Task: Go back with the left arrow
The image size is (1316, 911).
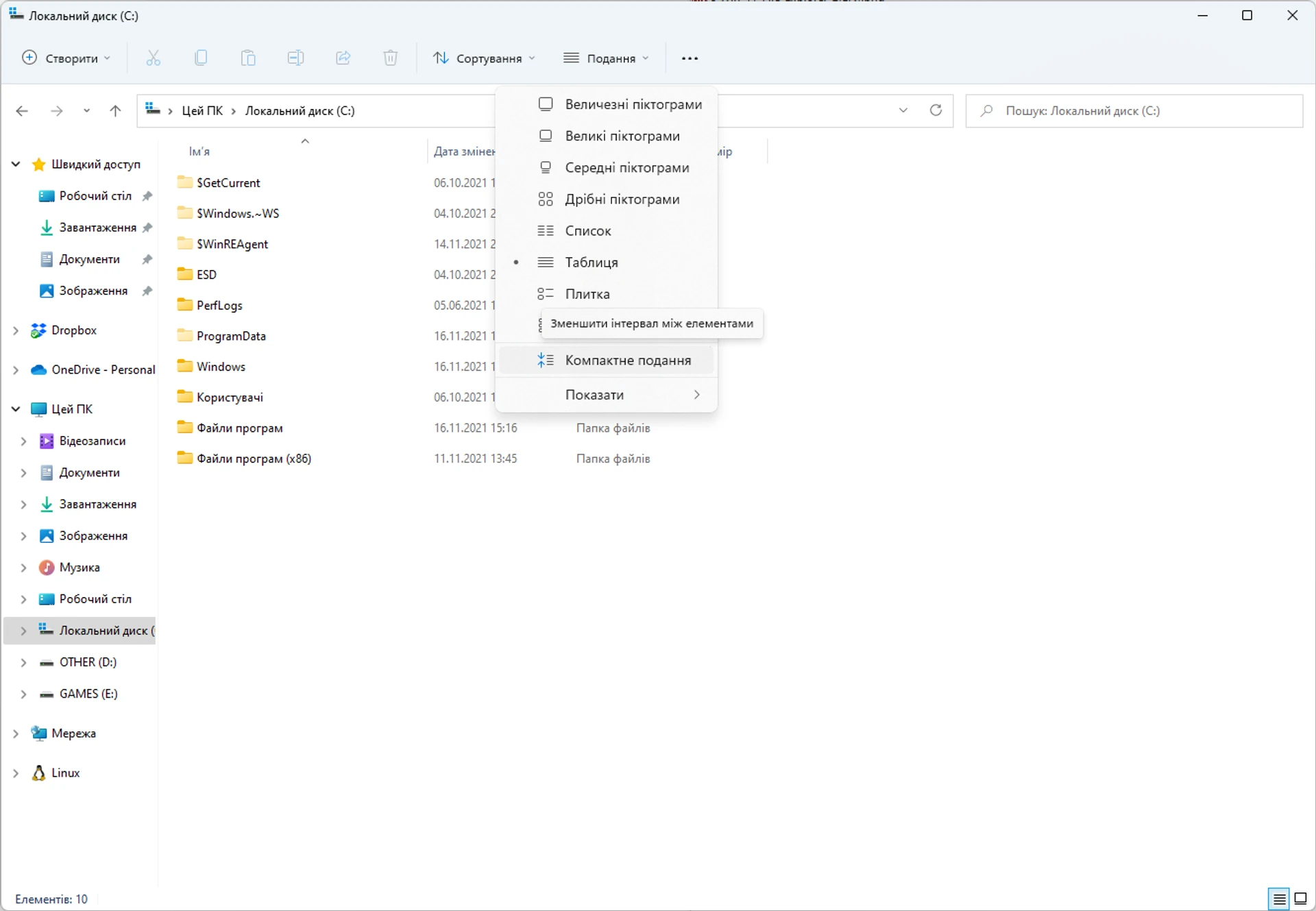Action: pos(22,110)
